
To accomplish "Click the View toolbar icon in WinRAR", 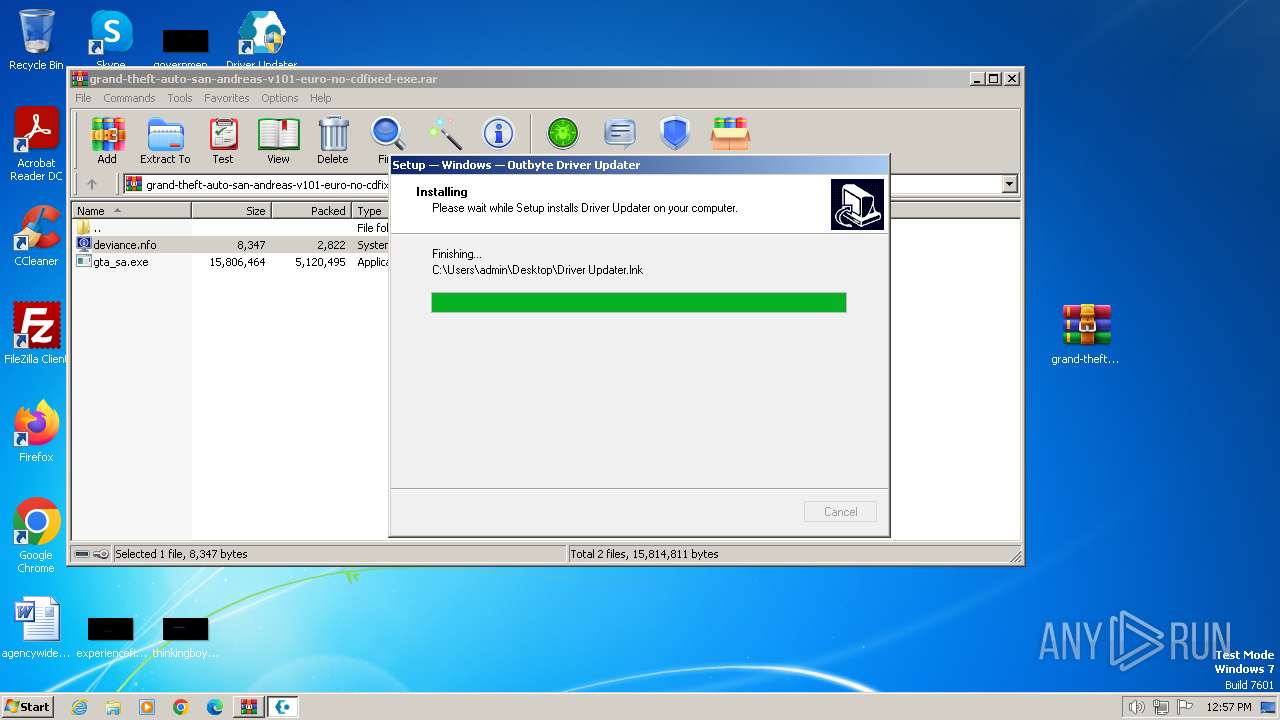I will coord(278,140).
